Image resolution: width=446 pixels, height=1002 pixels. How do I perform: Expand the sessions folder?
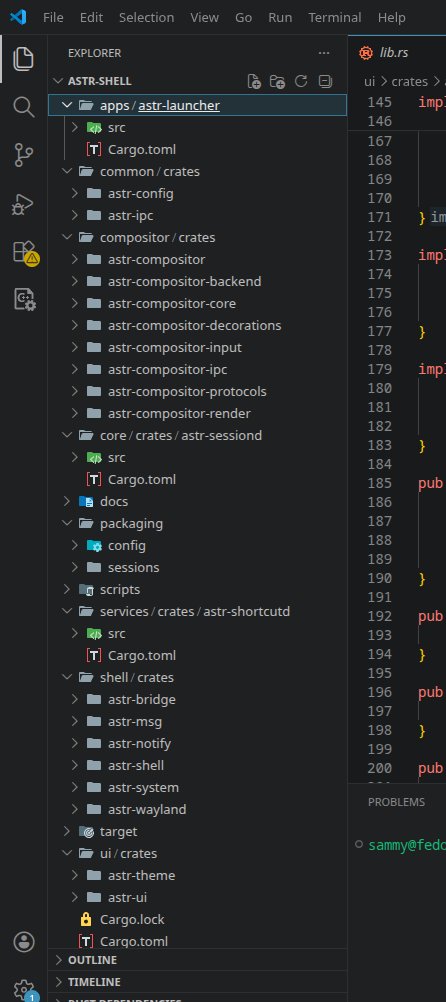74,567
